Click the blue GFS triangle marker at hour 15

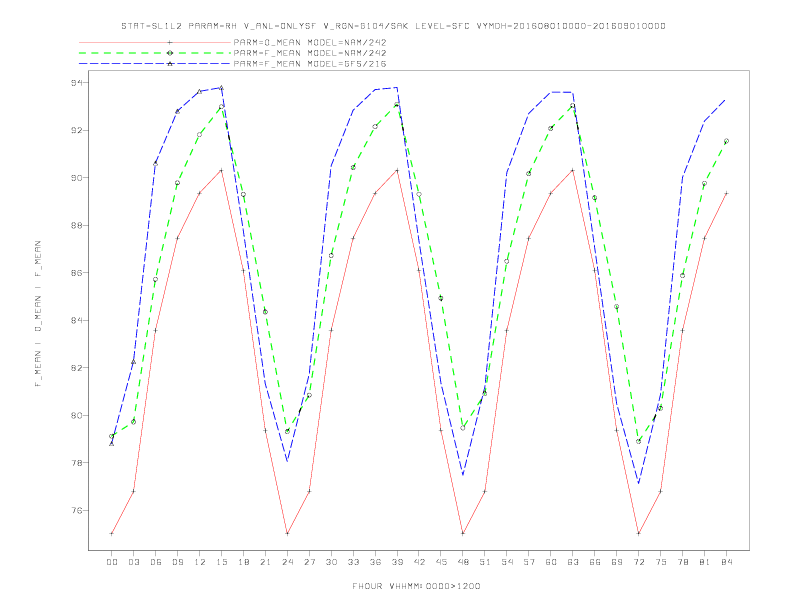pos(221,87)
